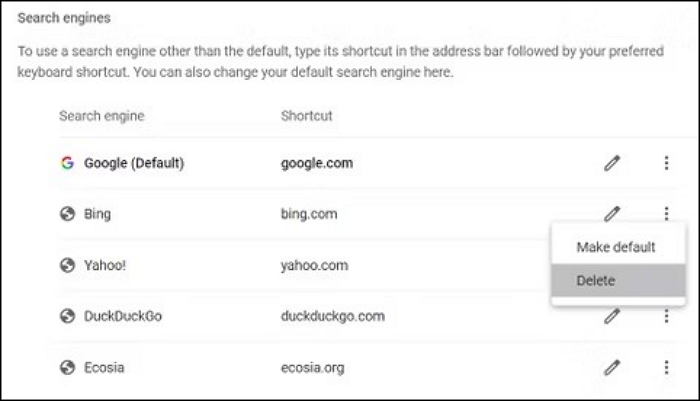Click the Google (Default) row name

pos(134,163)
